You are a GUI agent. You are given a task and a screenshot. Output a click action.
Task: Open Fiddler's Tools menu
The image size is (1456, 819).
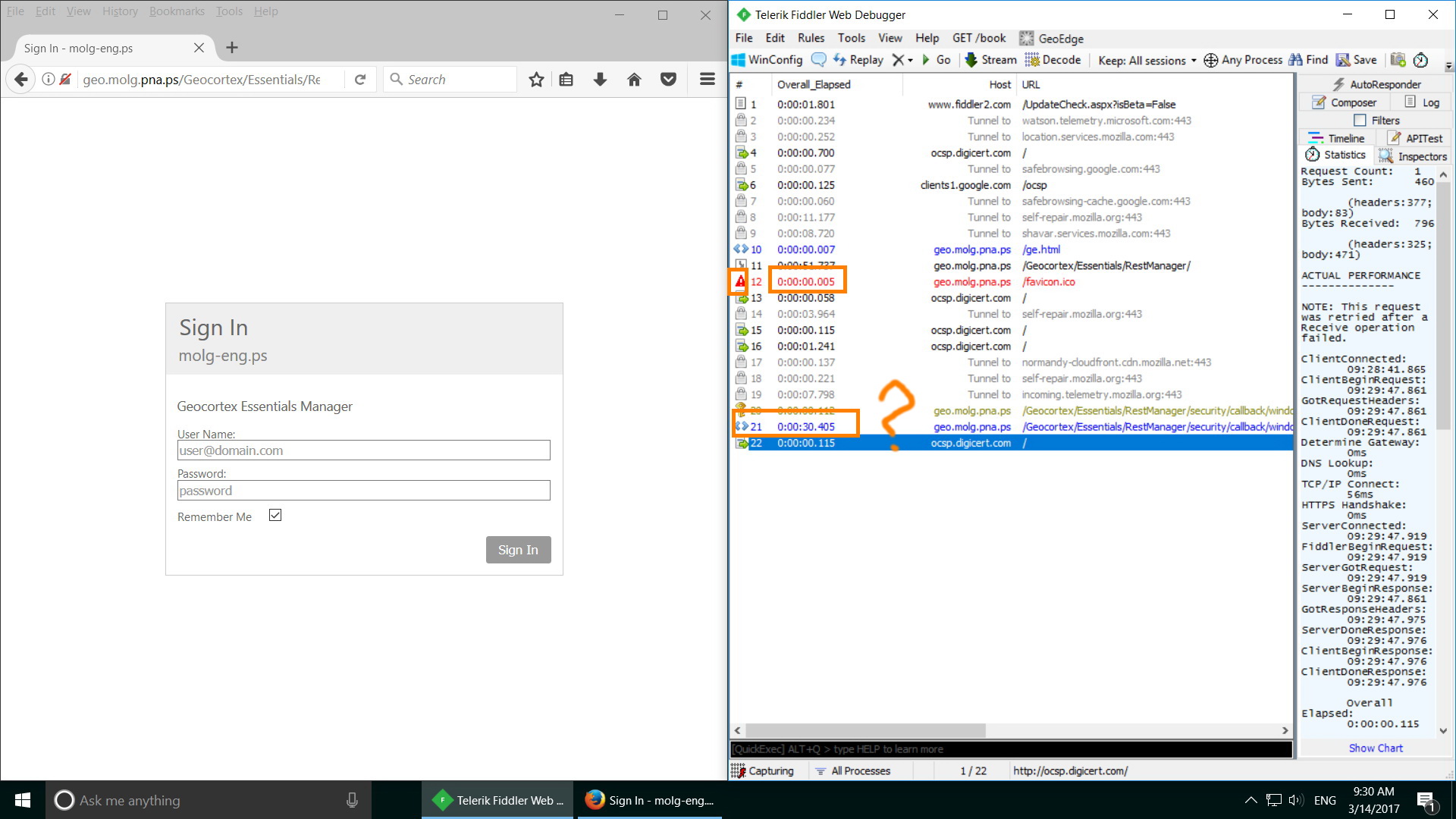851,38
